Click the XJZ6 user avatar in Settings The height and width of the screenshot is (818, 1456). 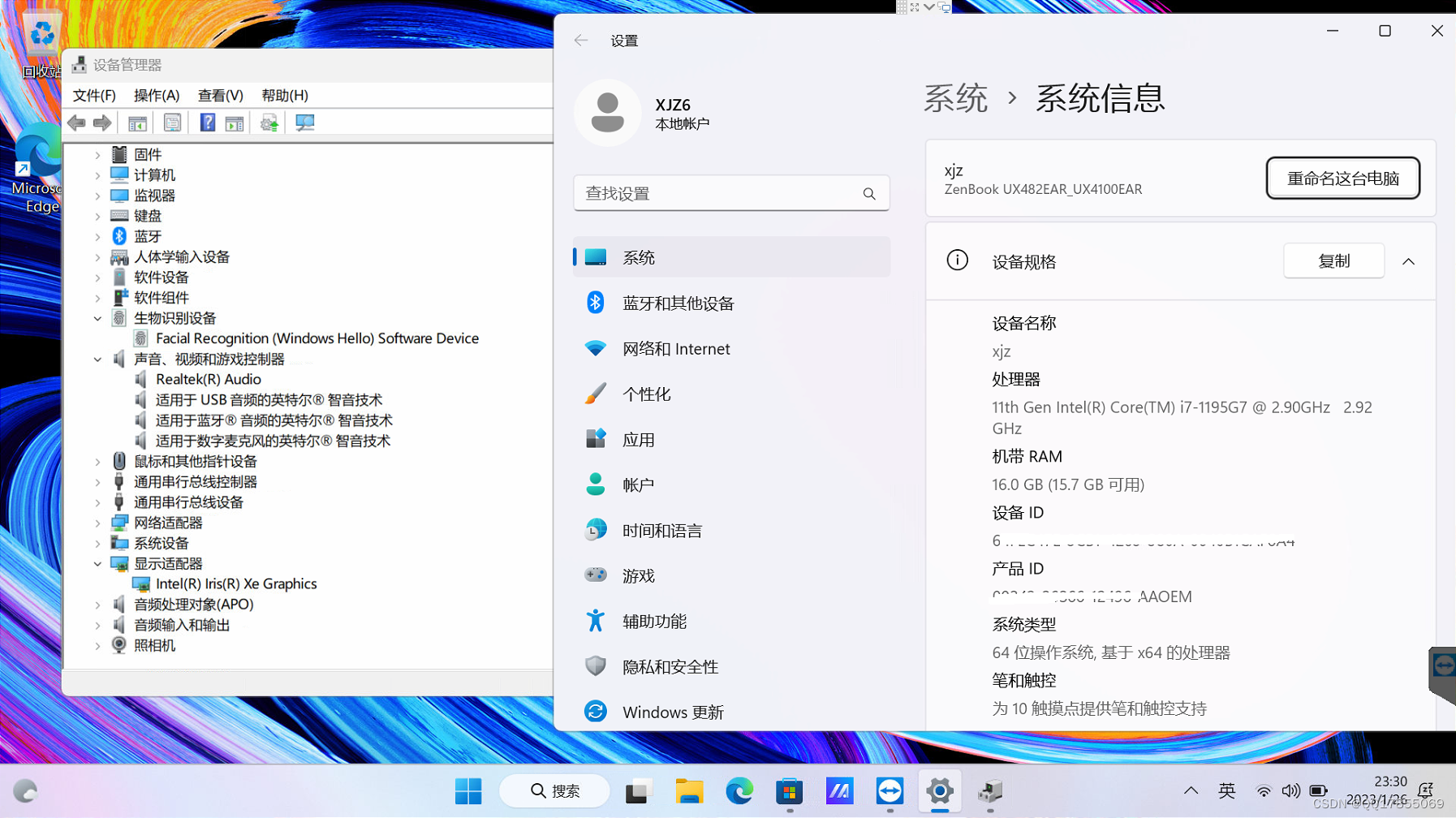click(x=607, y=113)
